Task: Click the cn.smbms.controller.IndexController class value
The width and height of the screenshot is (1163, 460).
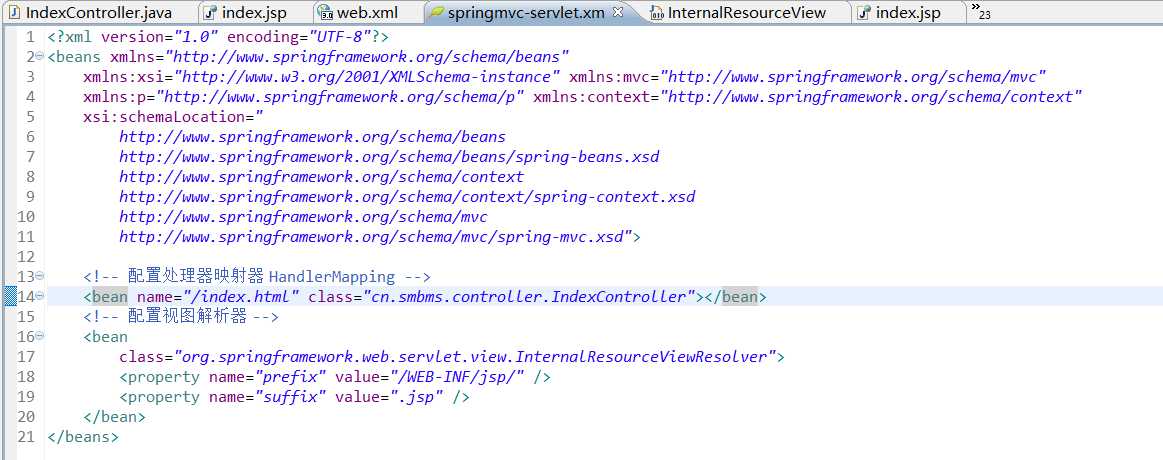Action: point(529,297)
